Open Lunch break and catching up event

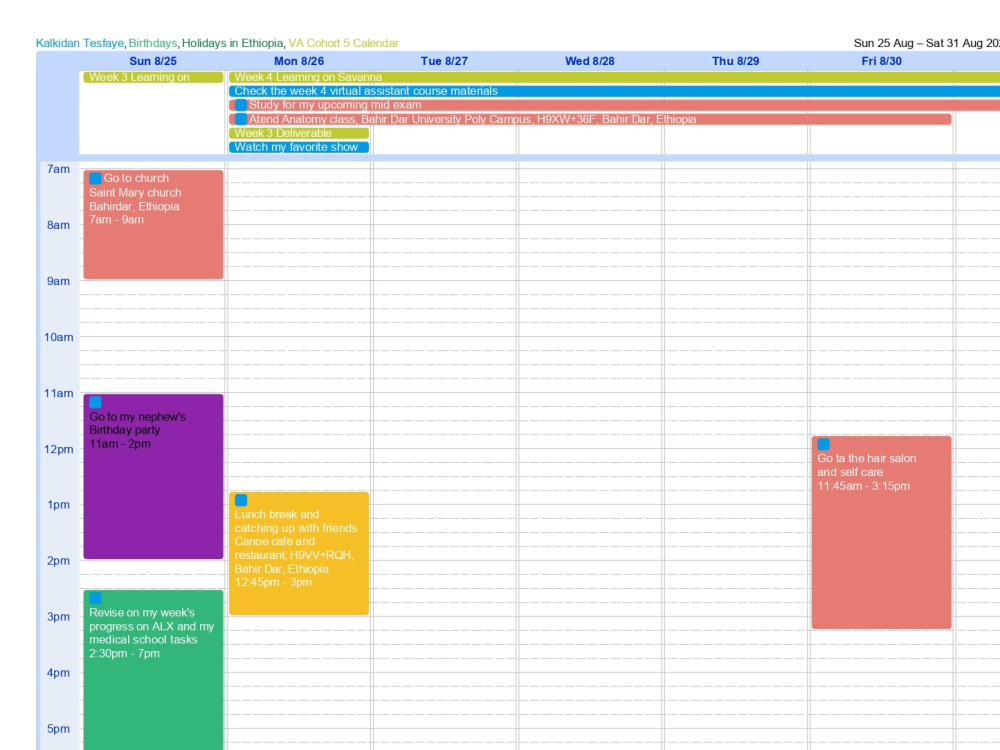299,554
